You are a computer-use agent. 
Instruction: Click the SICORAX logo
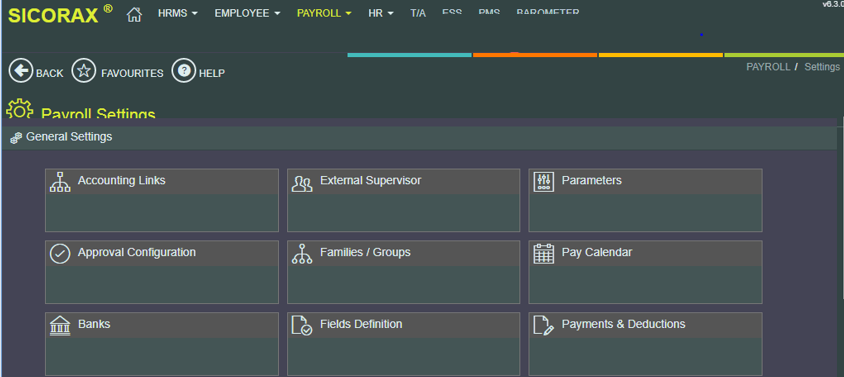[60, 15]
